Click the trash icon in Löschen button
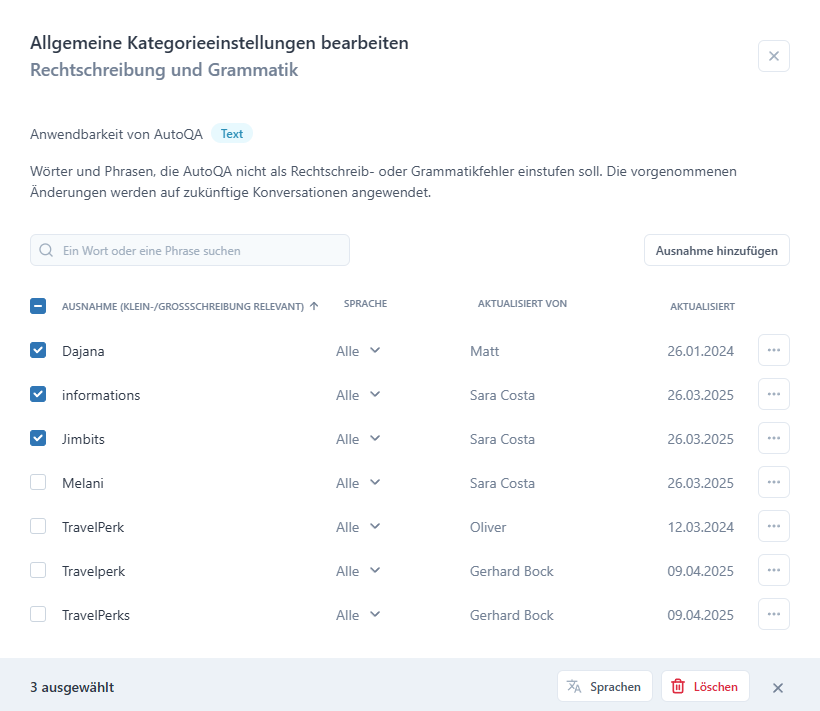The width and height of the screenshot is (820, 711). point(678,686)
